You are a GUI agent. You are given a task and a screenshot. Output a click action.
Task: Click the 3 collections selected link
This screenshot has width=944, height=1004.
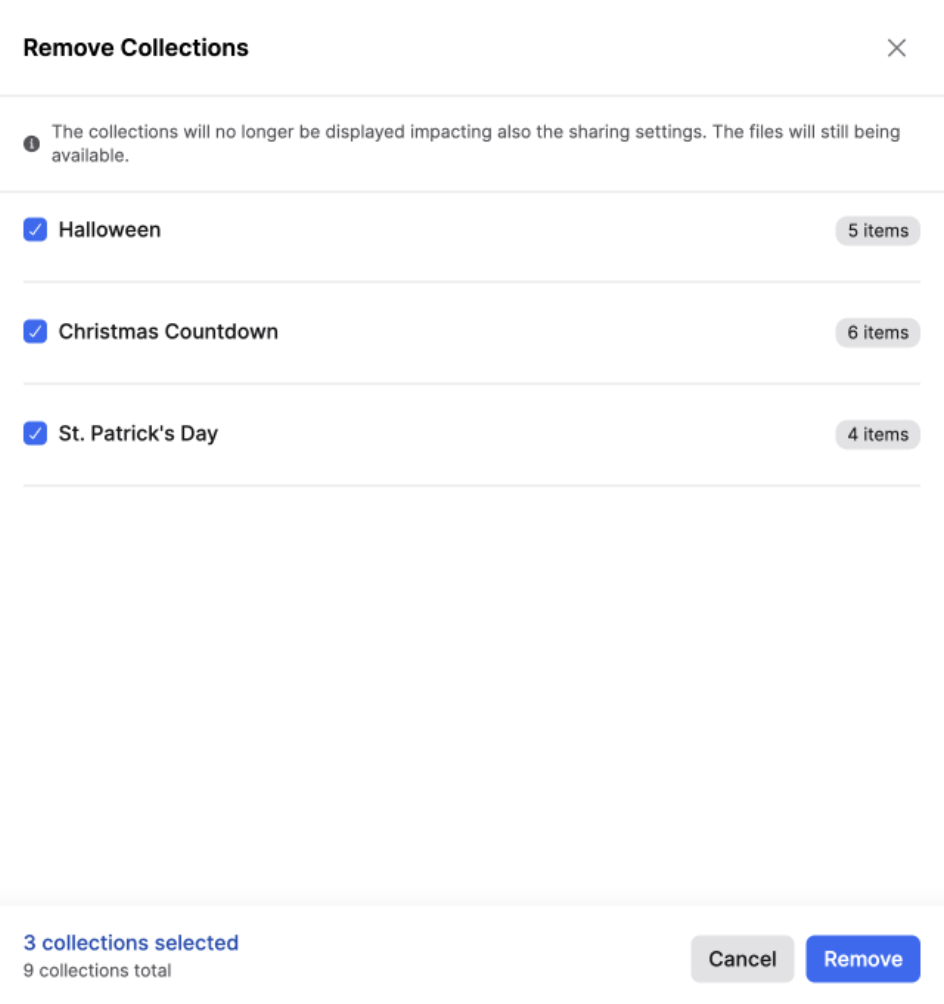point(131,942)
